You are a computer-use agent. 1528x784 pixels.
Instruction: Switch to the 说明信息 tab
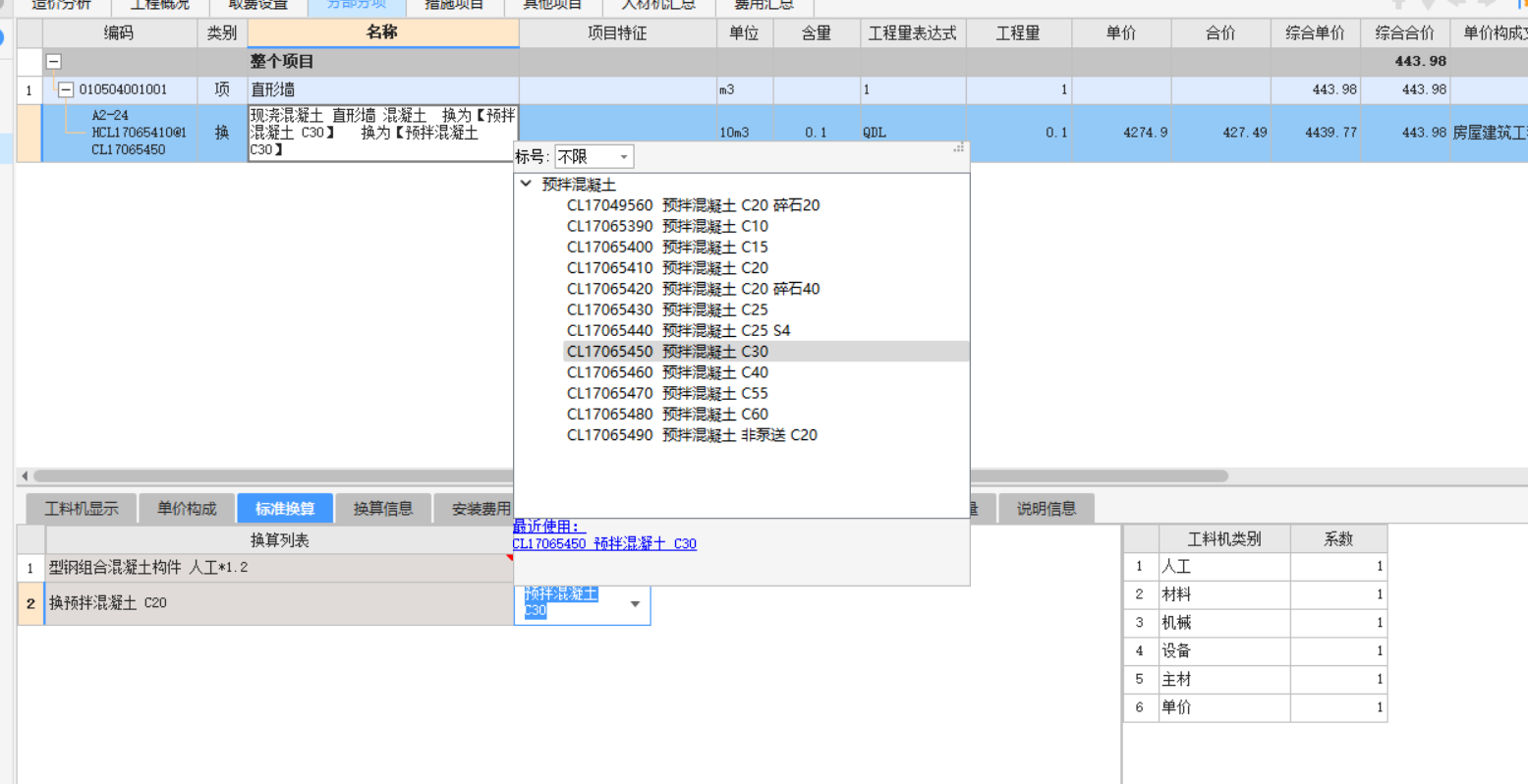point(1047,508)
